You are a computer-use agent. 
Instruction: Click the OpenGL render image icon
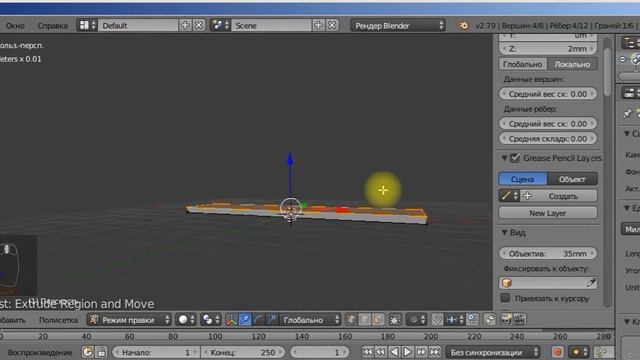pyautogui.click(x=506, y=320)
